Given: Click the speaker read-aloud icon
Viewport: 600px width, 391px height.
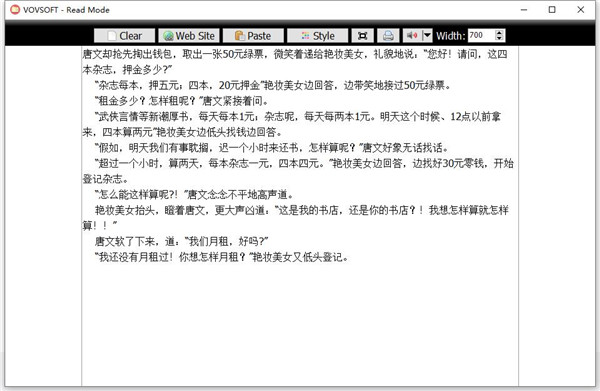Looking at the screenshot, I should pos(412,36).
